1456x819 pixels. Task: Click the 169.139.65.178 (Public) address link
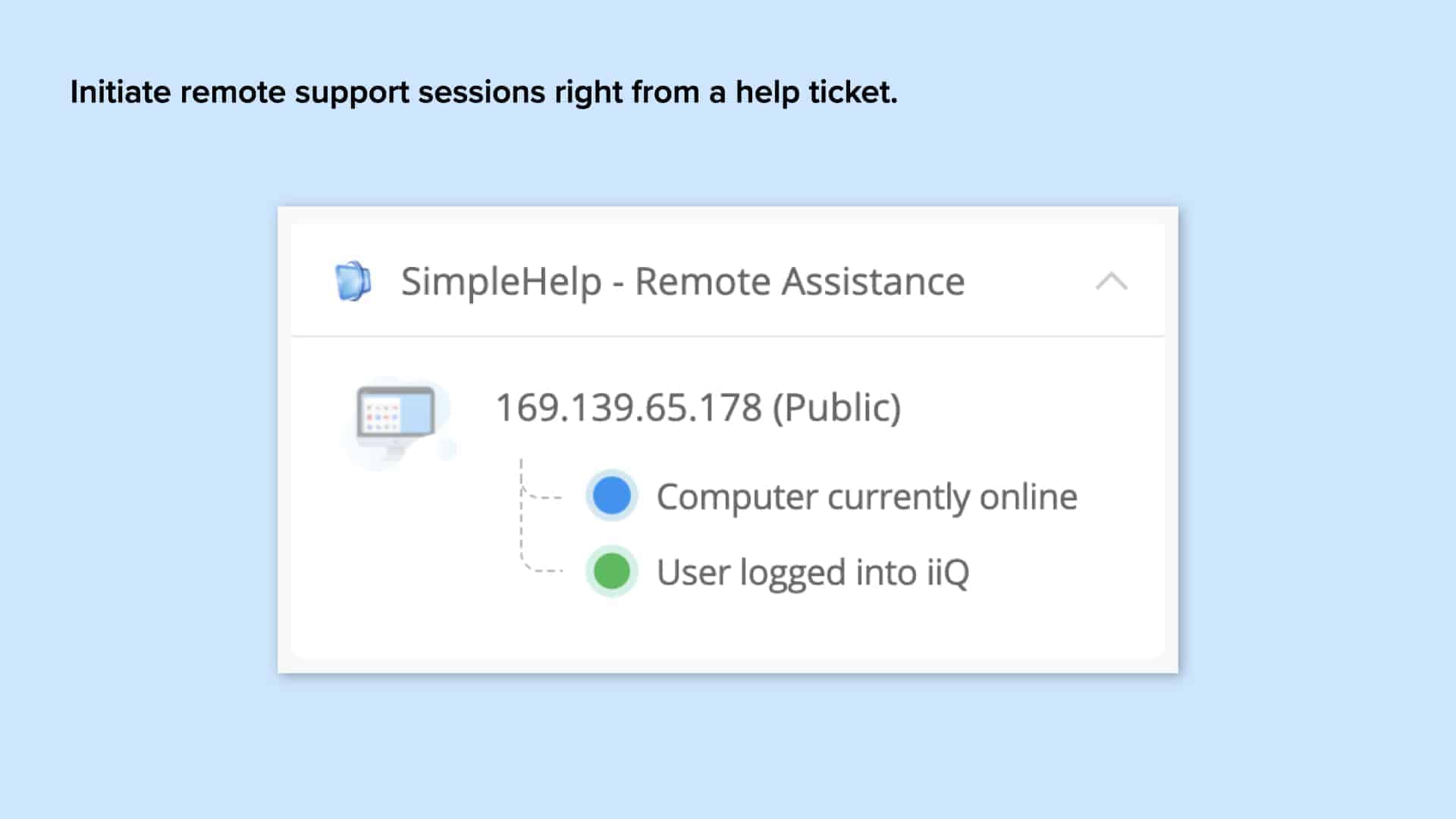(699, 407)
